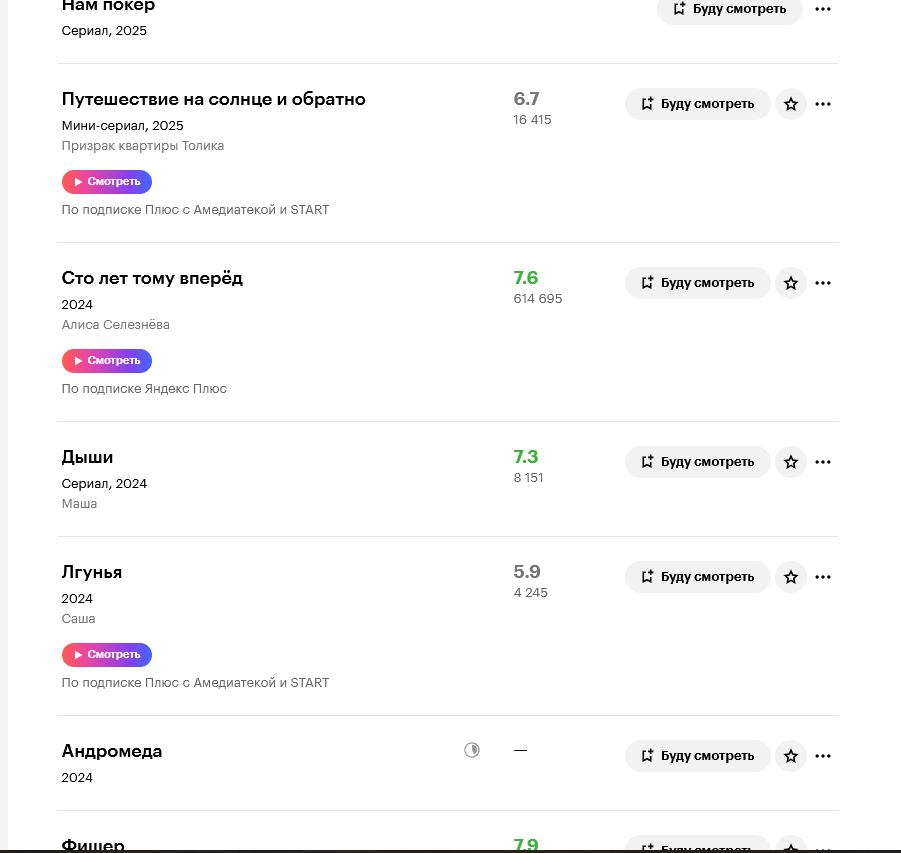This screenshot has height=853, width=901.
Task: Toggle Буду смотреть for Сто лет тому вперёд
Action: (698, 283)
